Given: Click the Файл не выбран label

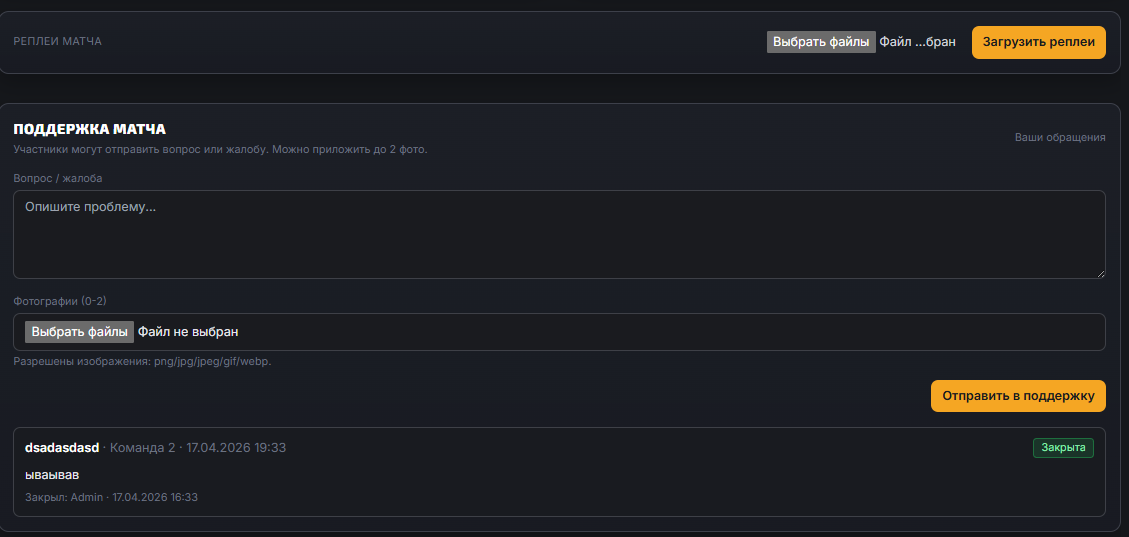Looking at the screenshot, I should [x=188, y=332].
